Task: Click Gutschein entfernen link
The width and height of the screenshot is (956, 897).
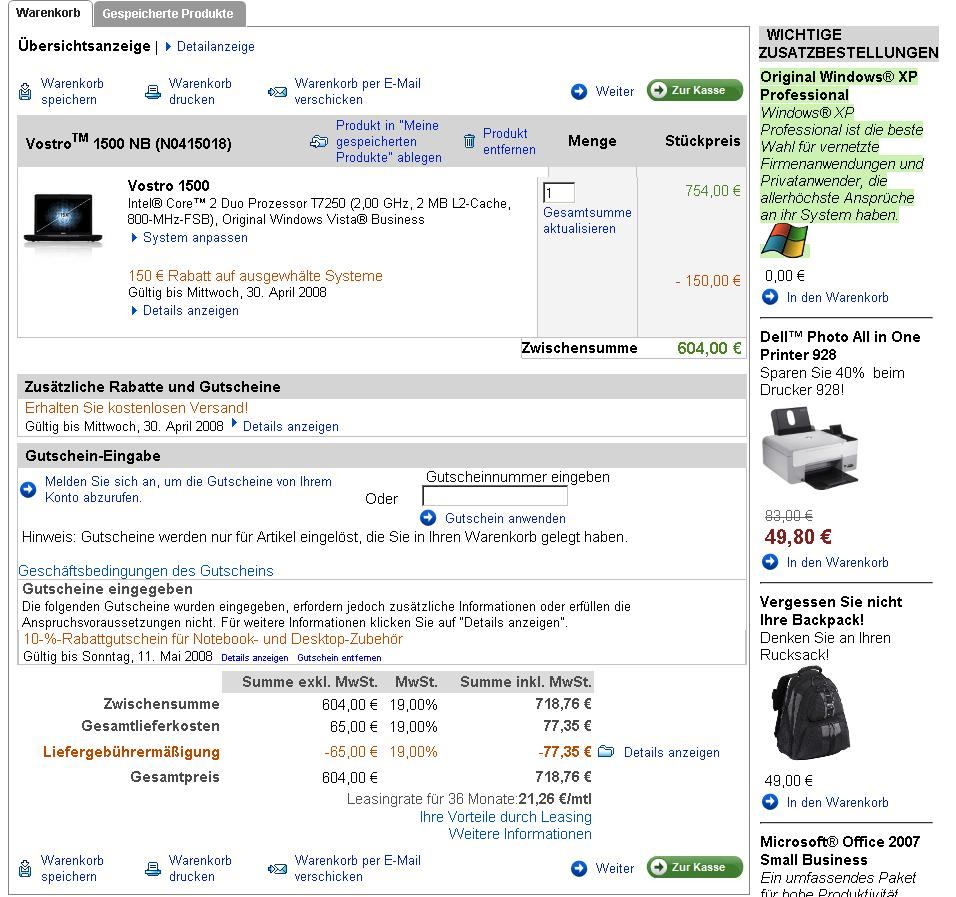Action: [339, 658]
